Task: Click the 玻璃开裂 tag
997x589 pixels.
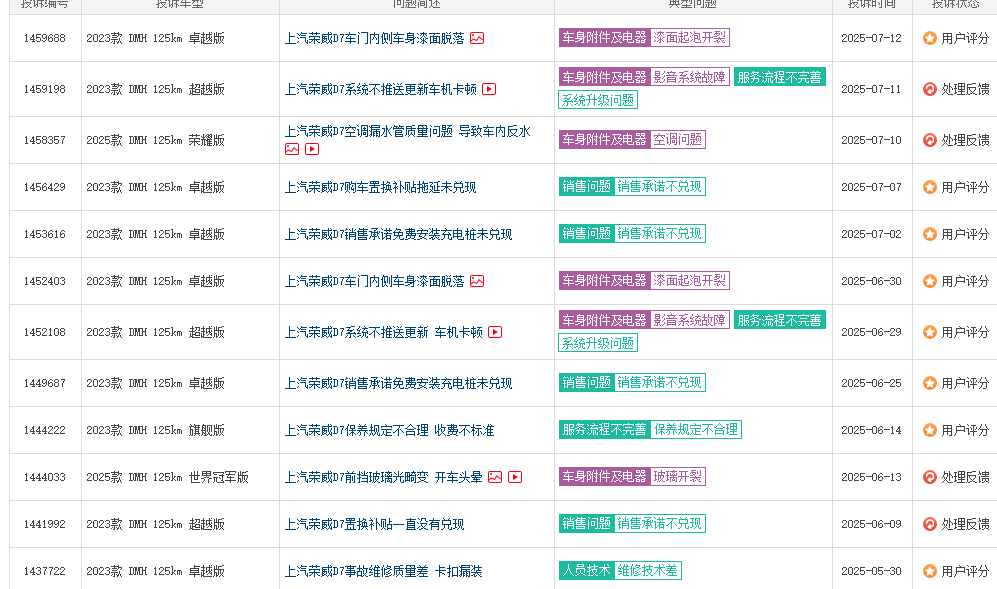Action: [x=678, y=476]
